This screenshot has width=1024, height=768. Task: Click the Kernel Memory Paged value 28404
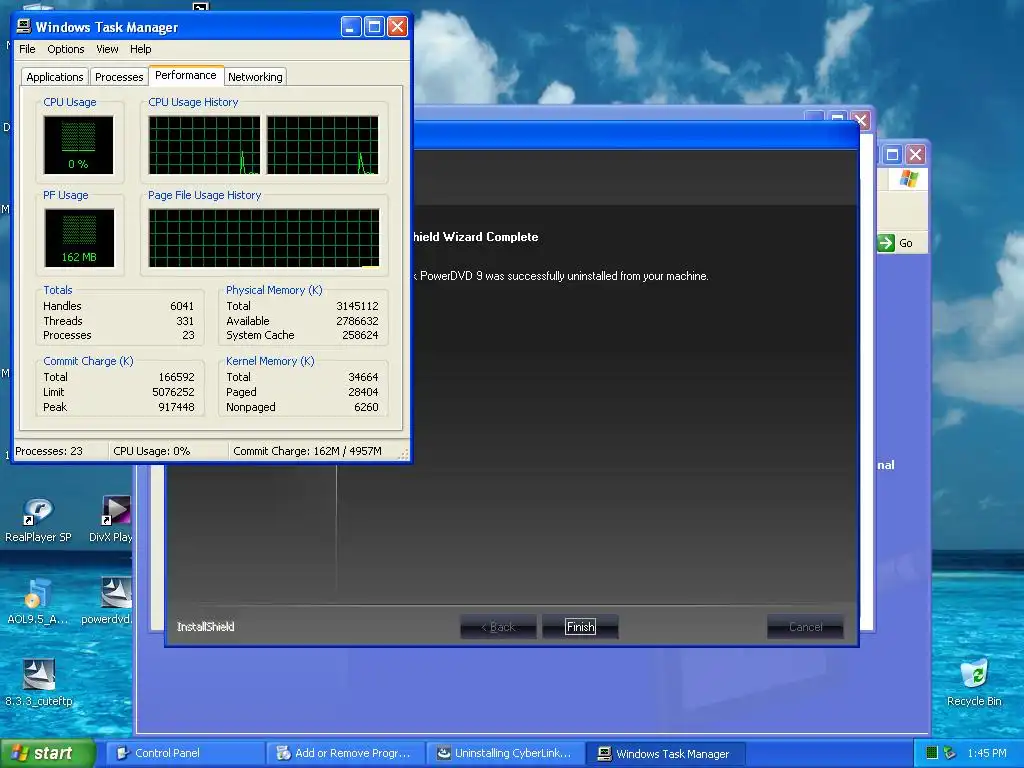point(363,392)
